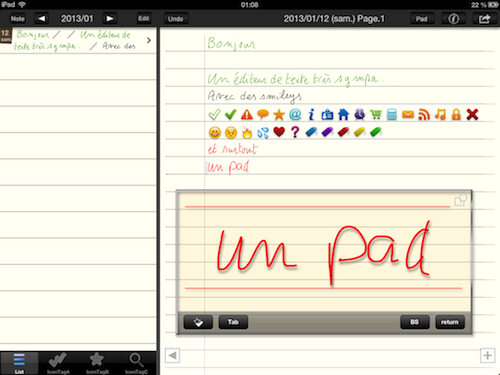
Task: Check the Wi-Fi status icon
Action: point(22,4)
